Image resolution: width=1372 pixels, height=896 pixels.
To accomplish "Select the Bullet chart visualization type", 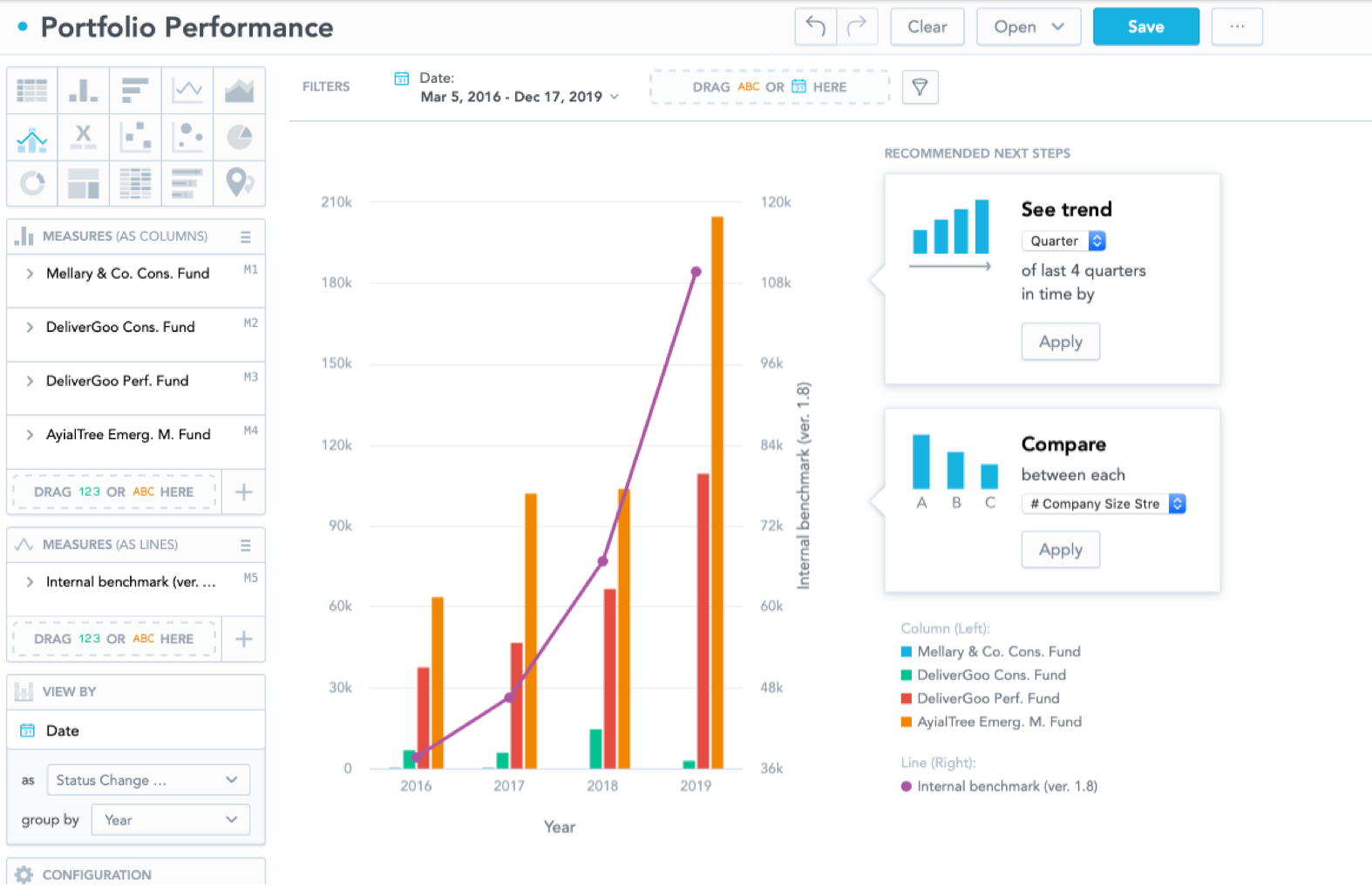I will click(187, 183).
